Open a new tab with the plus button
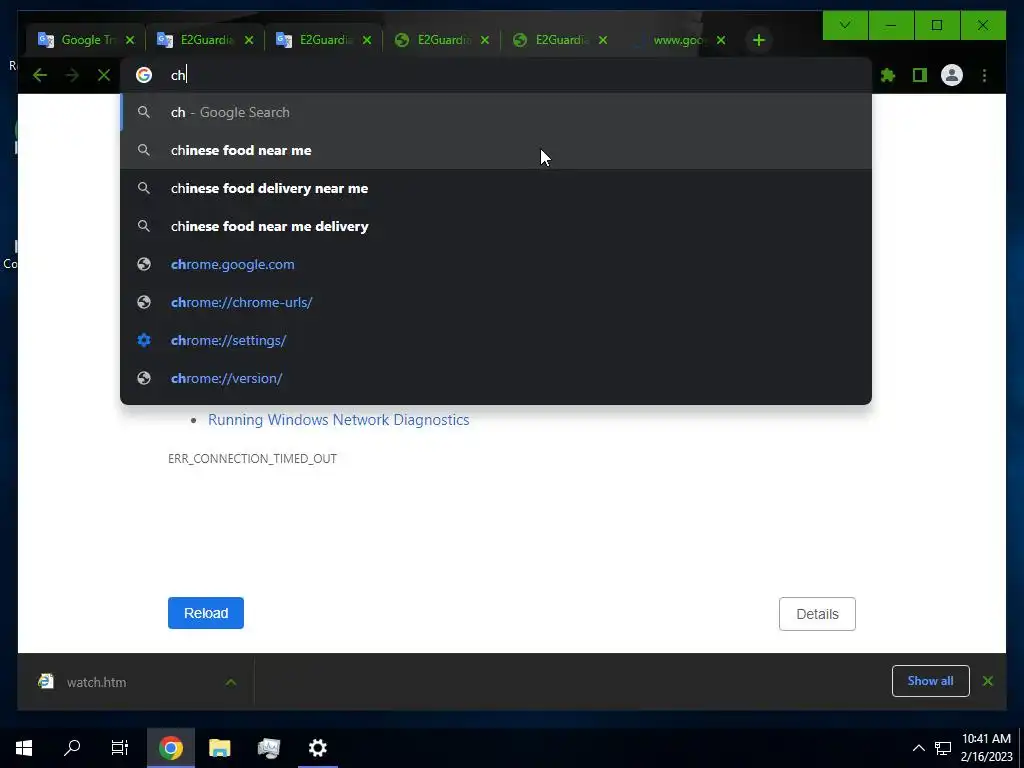This screenshot has height=768, width=1024. 758,40
